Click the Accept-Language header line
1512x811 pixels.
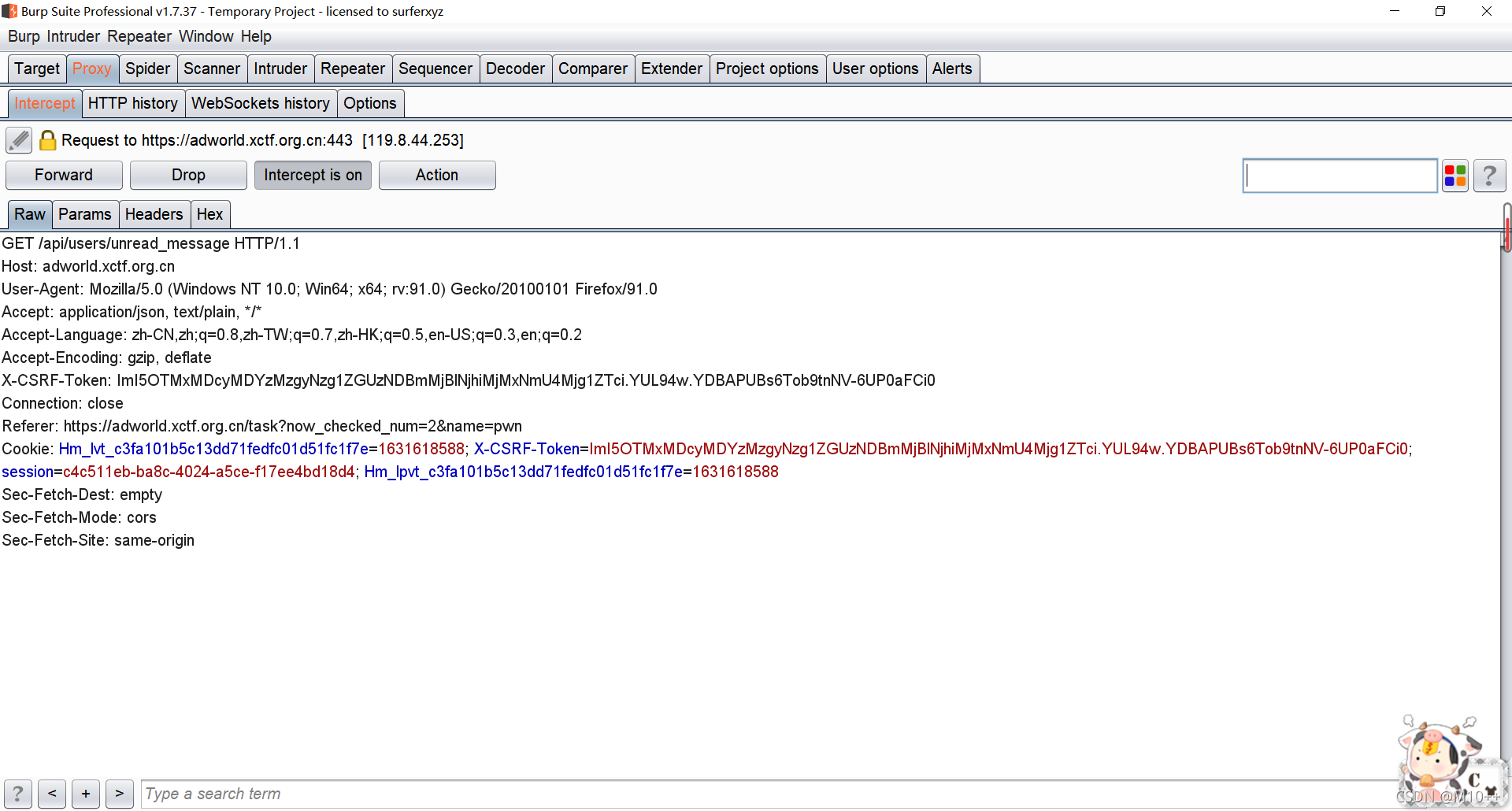[x=291, y=335]
